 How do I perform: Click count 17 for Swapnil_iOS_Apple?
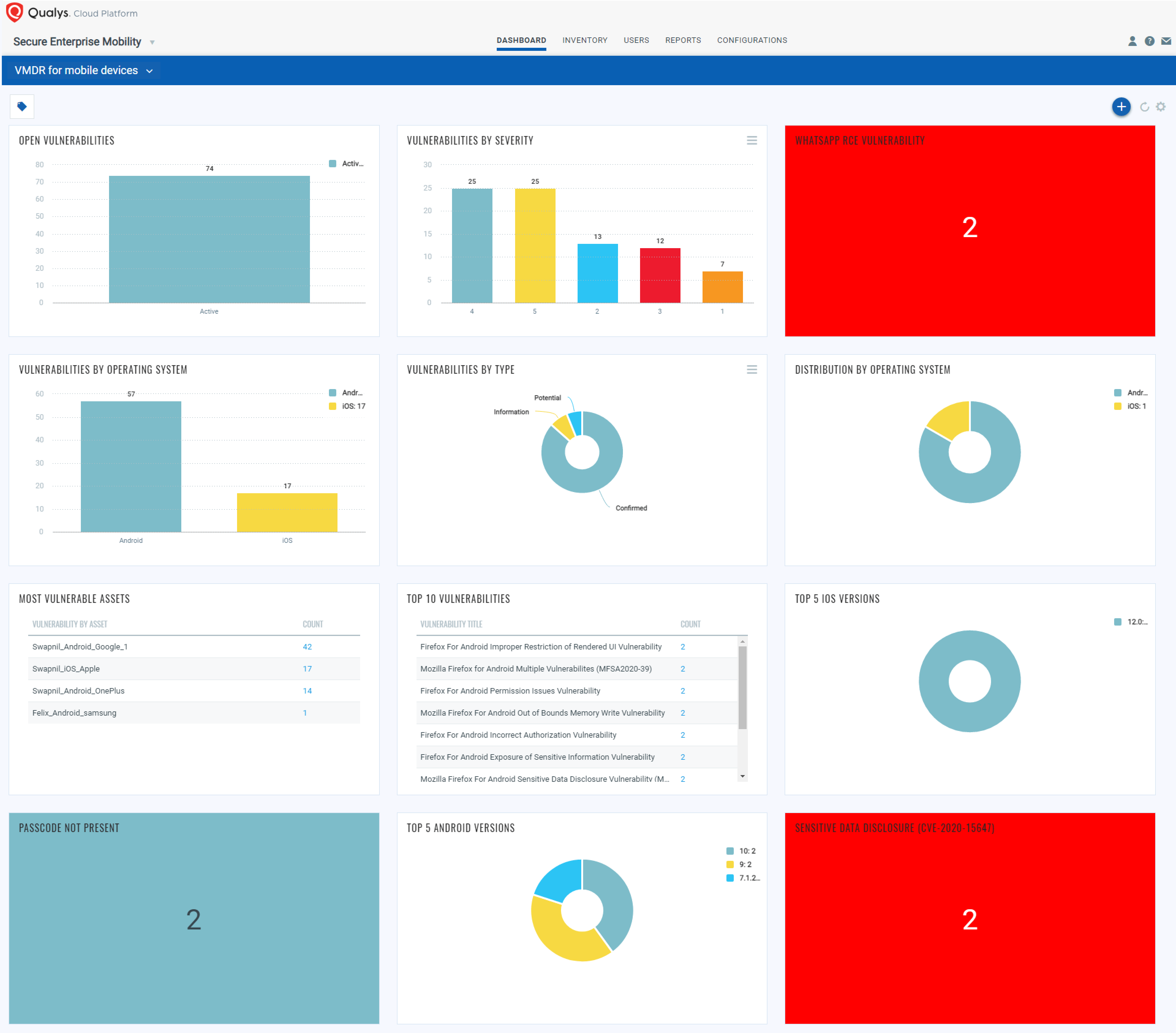pyautogui.click(x=307, y=669)
